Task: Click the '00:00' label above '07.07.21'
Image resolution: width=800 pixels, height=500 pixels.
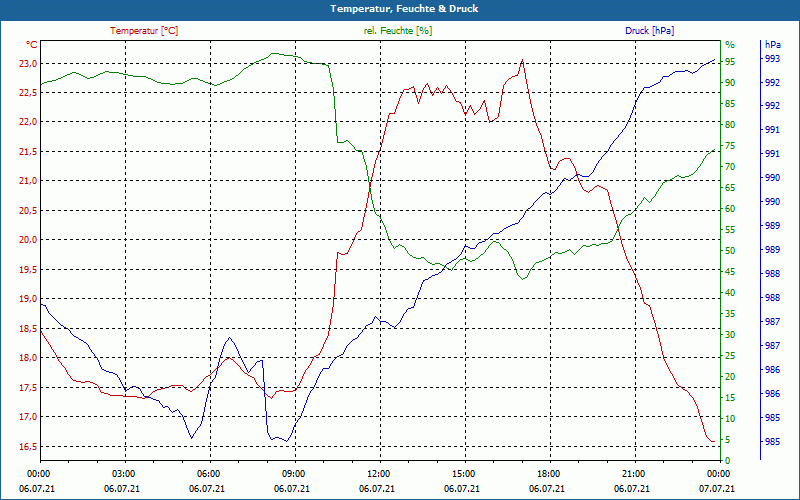Action: pos(719,473)
